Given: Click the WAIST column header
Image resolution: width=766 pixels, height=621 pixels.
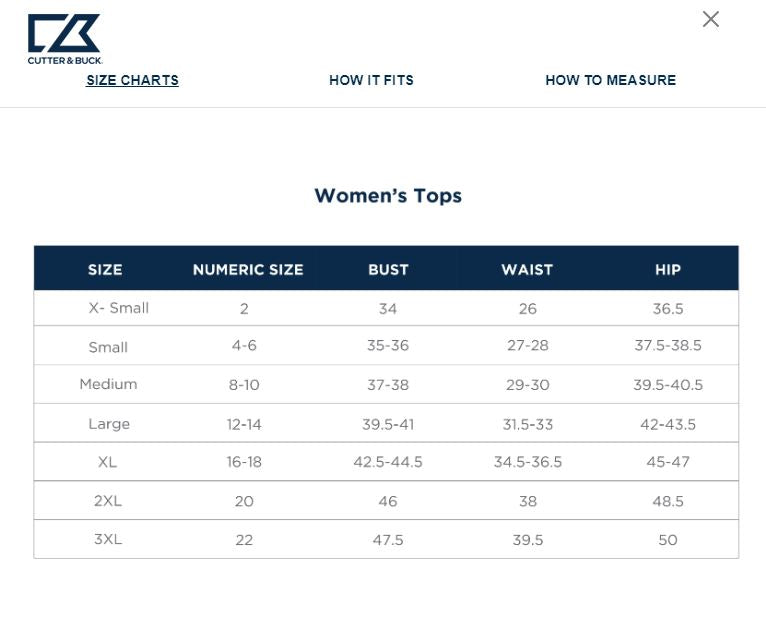Looking at the screenshot, I should click(x=527, y=269).
